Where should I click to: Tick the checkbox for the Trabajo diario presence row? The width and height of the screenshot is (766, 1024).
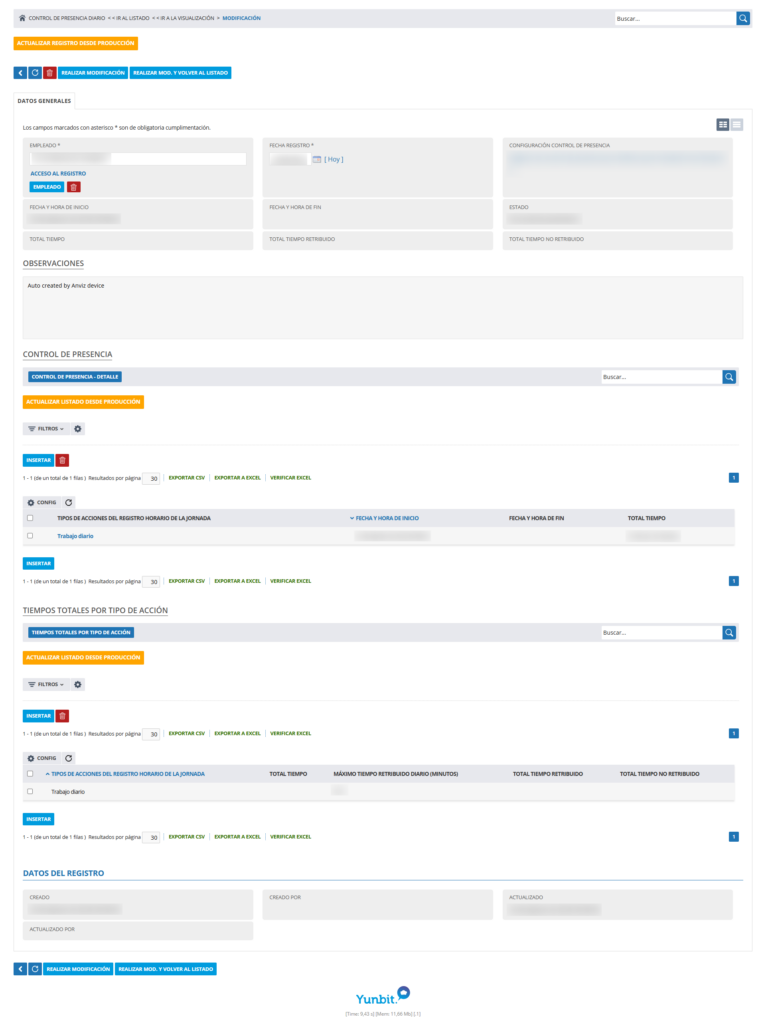(30, 536)
